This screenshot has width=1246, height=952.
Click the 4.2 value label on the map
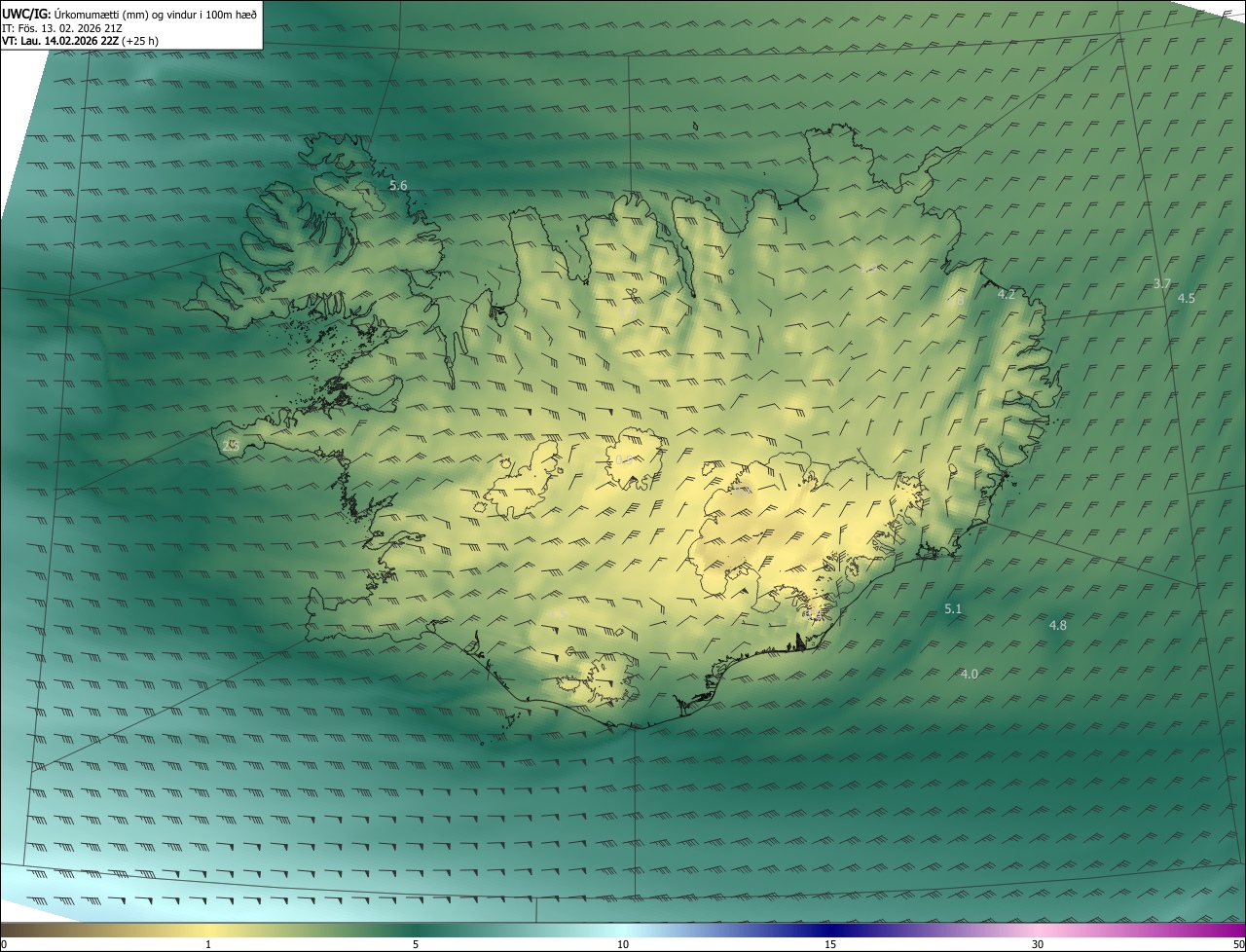tap(1007, 294)
